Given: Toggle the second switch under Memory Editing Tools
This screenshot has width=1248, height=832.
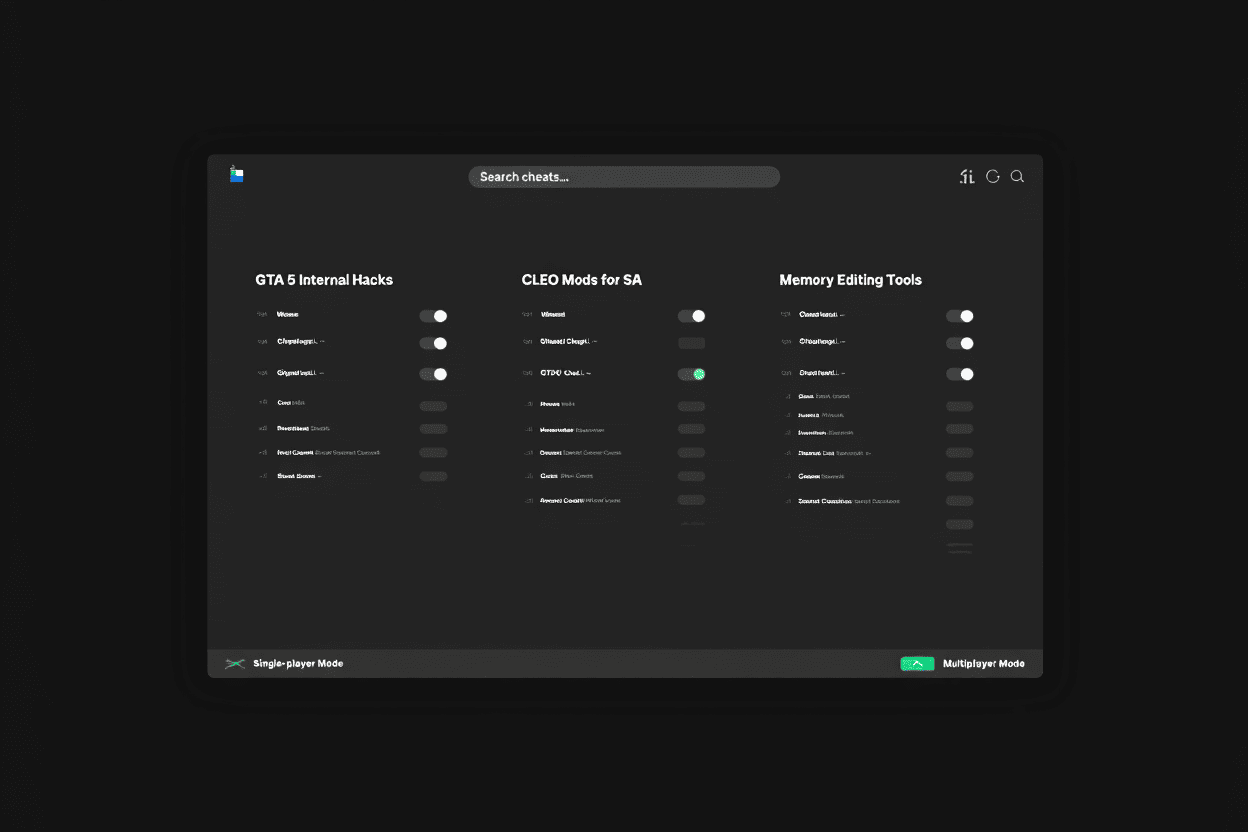Looking at the screenshot, I should pyautogui.click(x=960, y=343).
